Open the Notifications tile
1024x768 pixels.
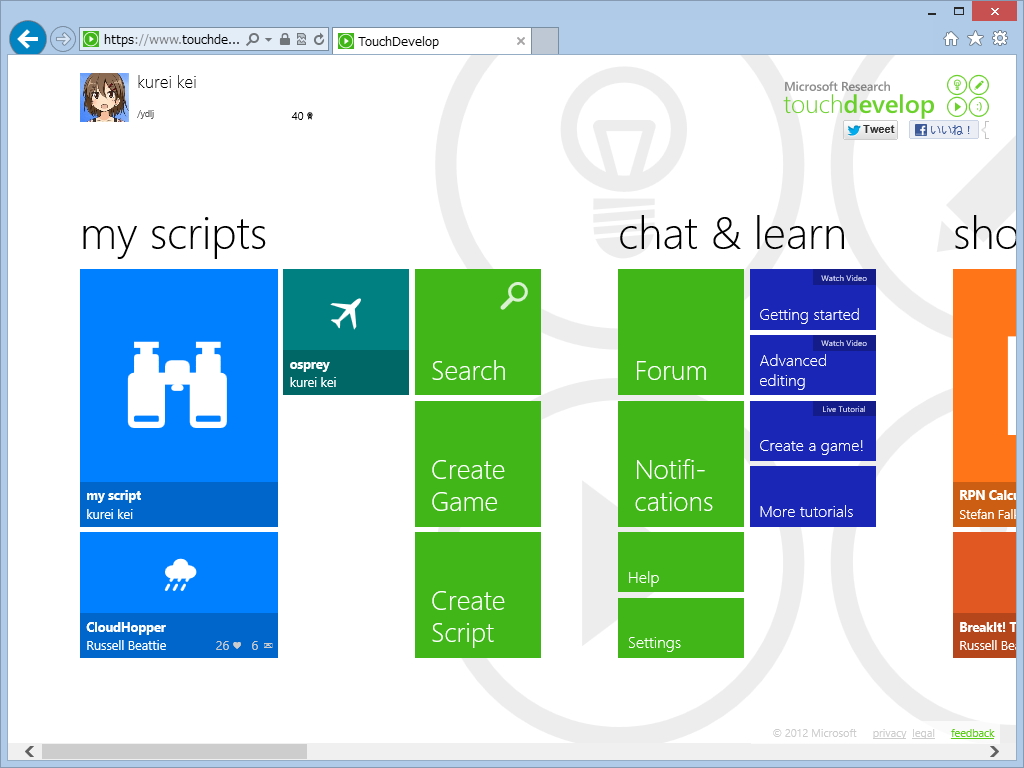(x=680, y=464)
